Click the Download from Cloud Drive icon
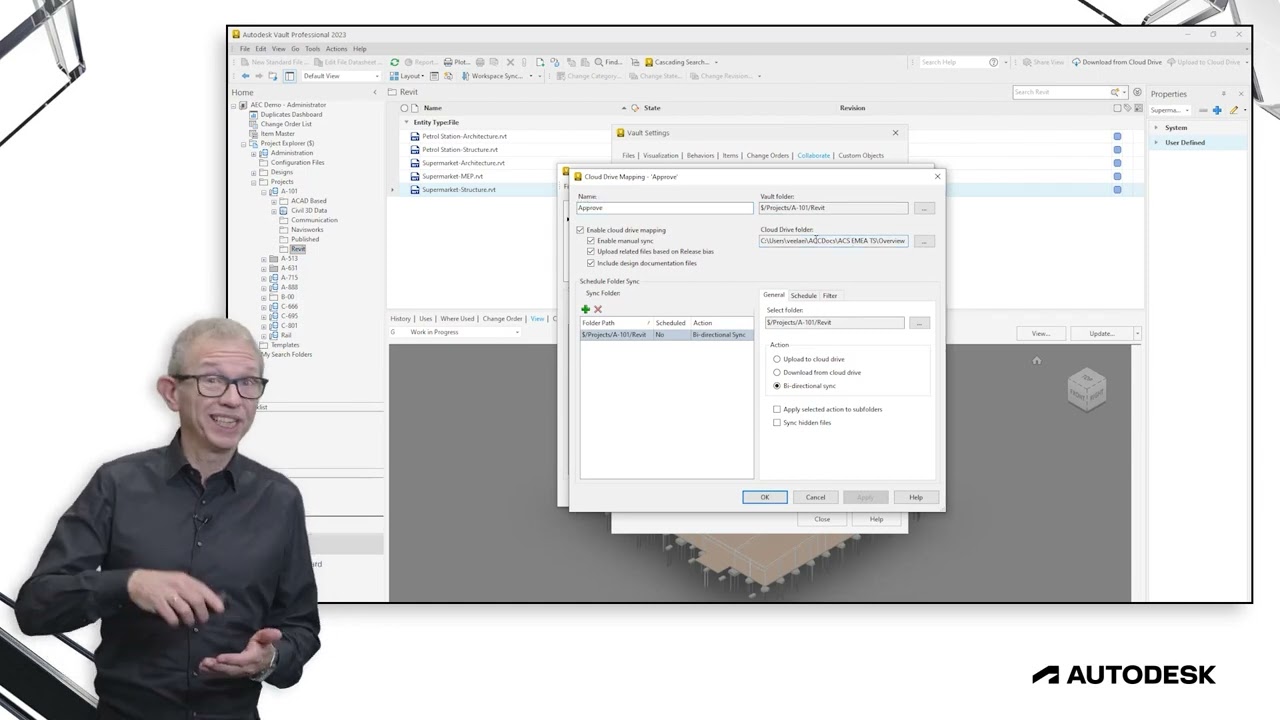 [x=1076, y=61]
